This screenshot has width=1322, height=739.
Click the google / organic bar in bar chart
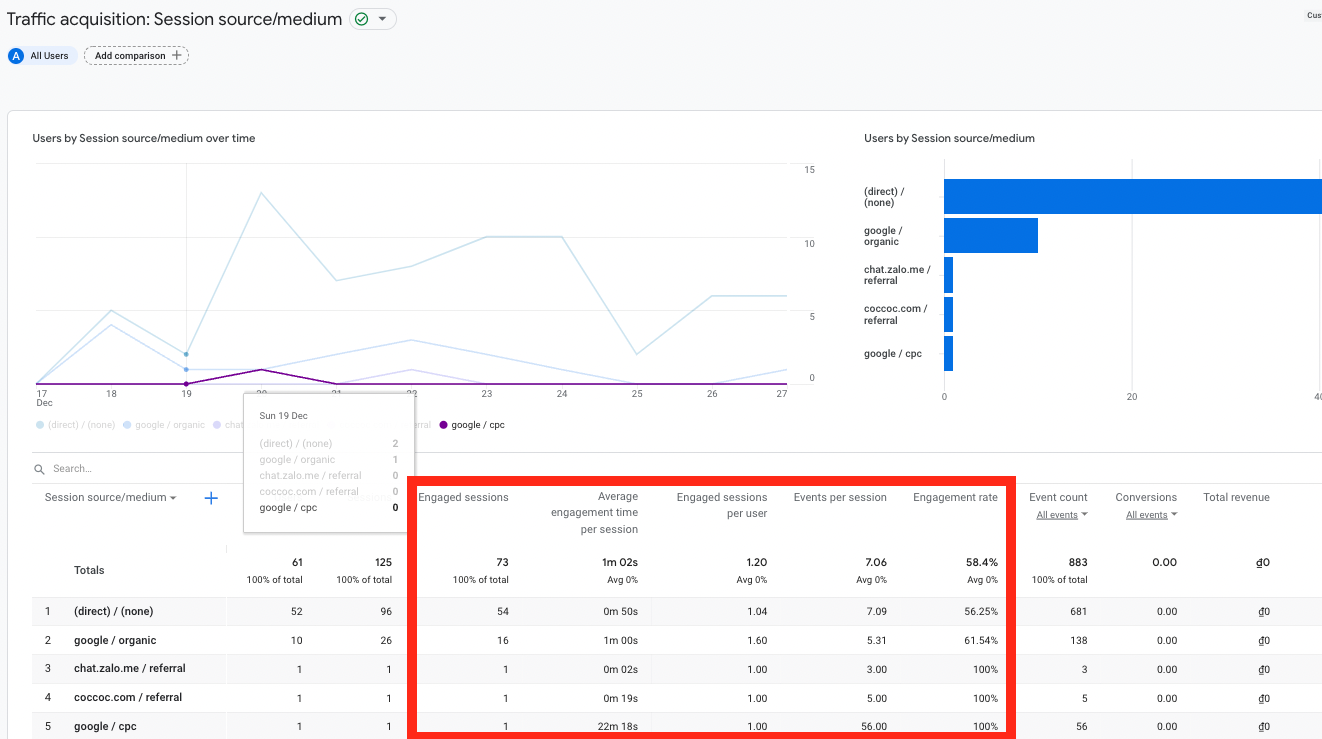tap(990, 236)
